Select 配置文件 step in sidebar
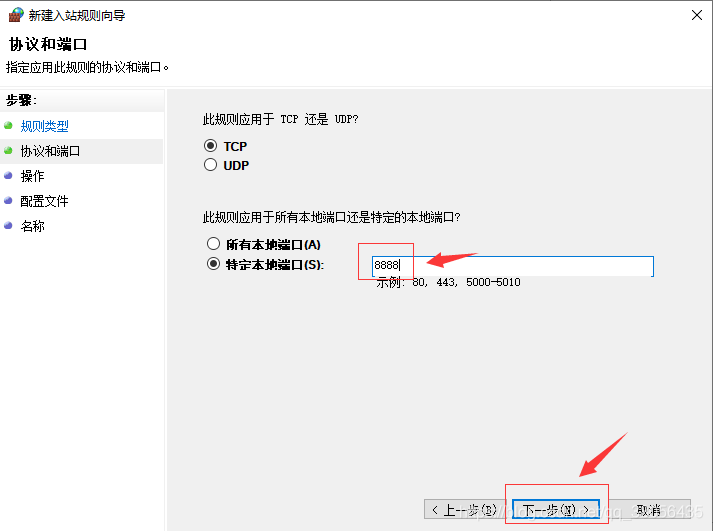This screenshot has height=531, width=713. tap(45, 201)
